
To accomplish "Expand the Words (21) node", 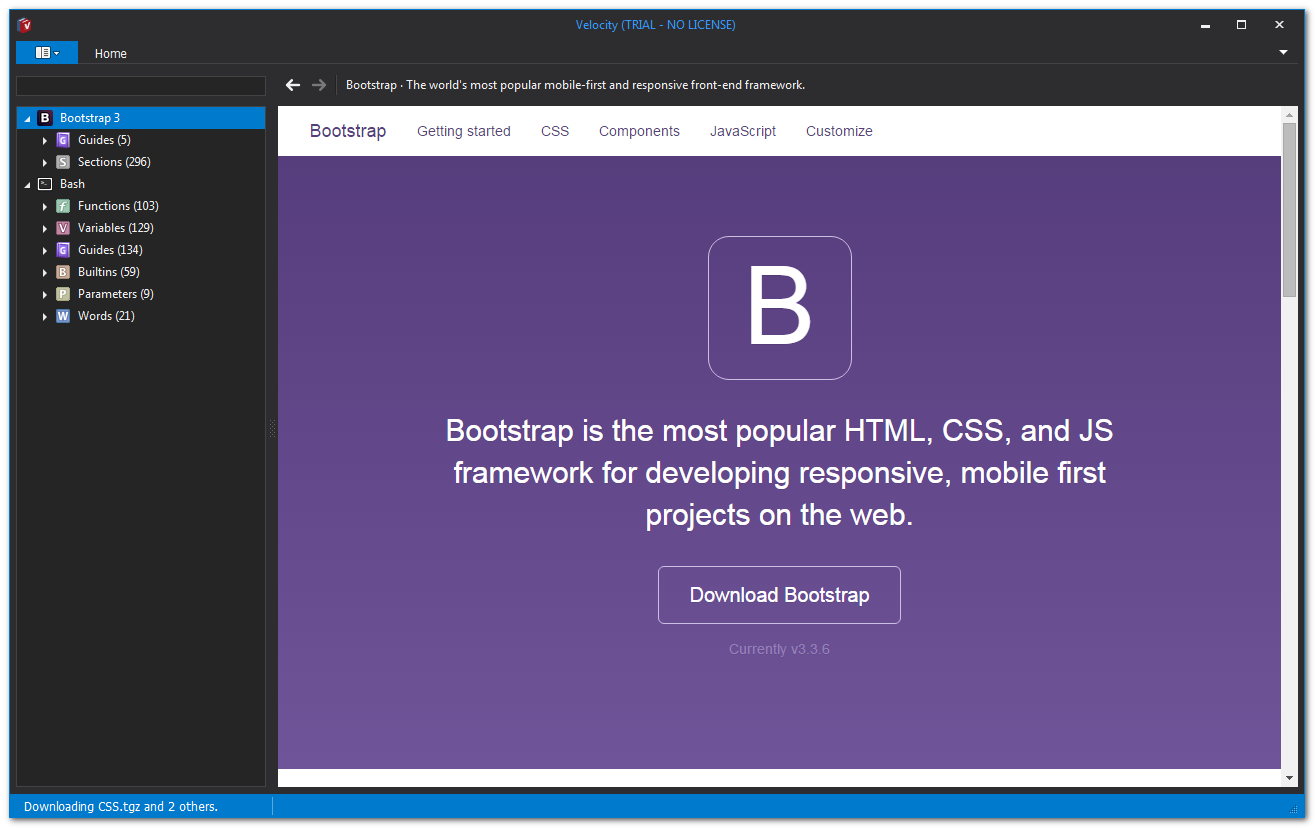I will 45,317.
